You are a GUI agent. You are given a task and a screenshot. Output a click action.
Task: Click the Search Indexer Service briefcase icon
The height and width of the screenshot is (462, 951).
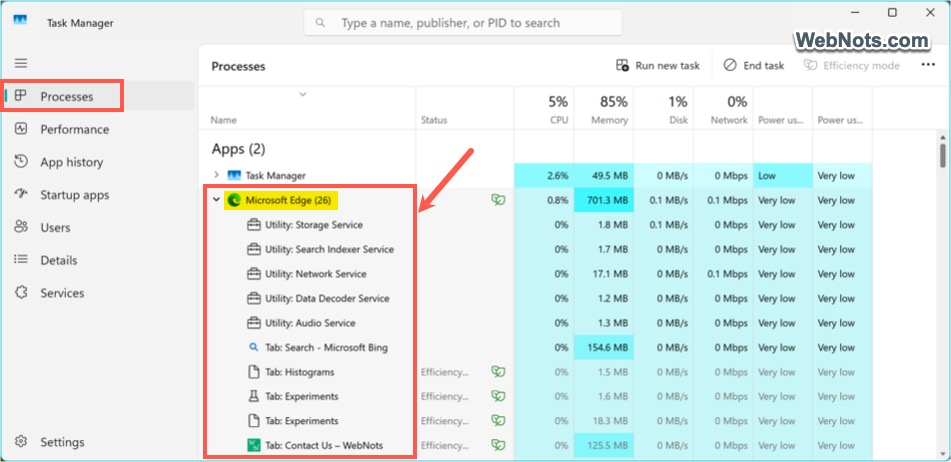(254, 249)
